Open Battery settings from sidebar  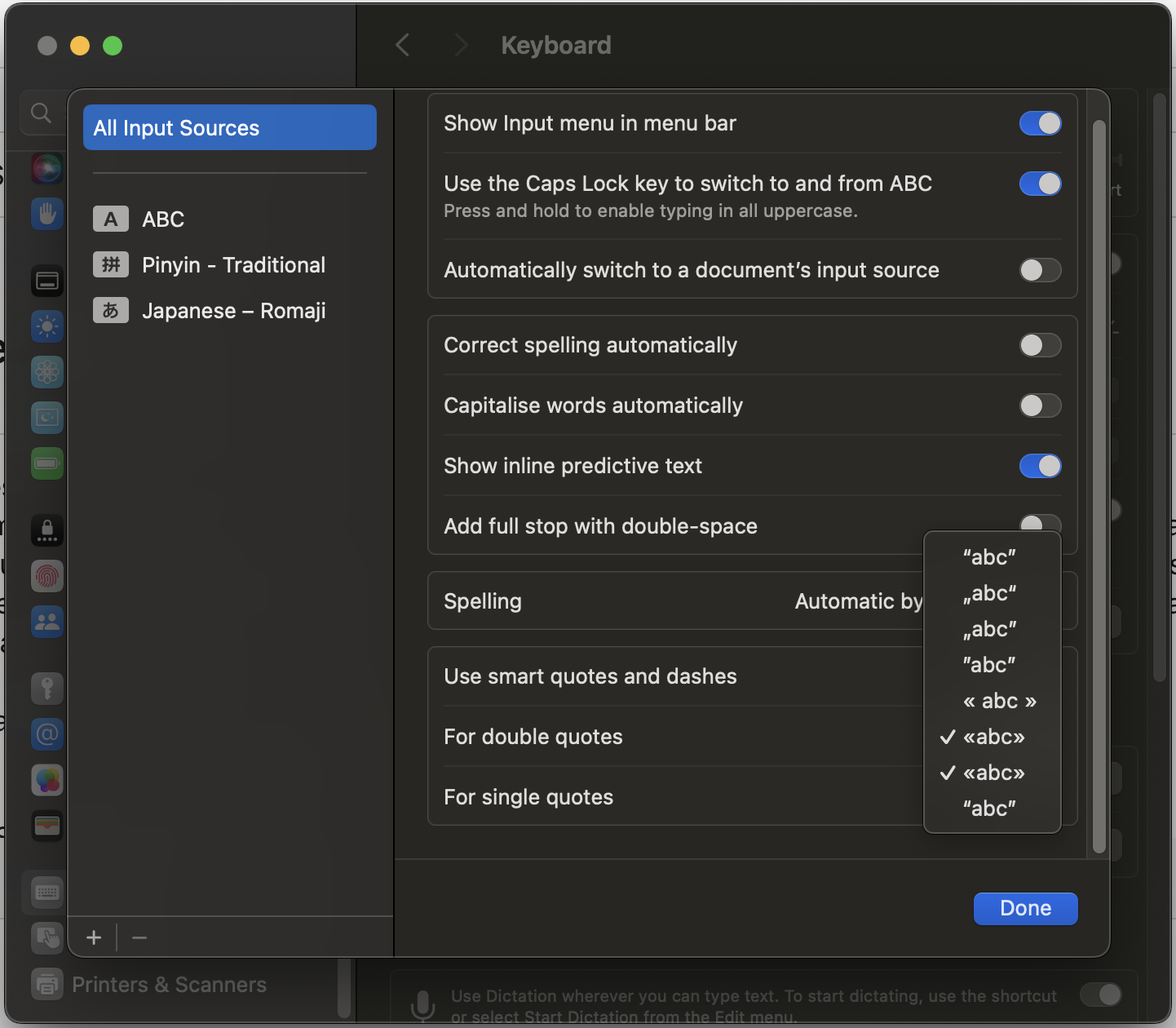point(46,463)
